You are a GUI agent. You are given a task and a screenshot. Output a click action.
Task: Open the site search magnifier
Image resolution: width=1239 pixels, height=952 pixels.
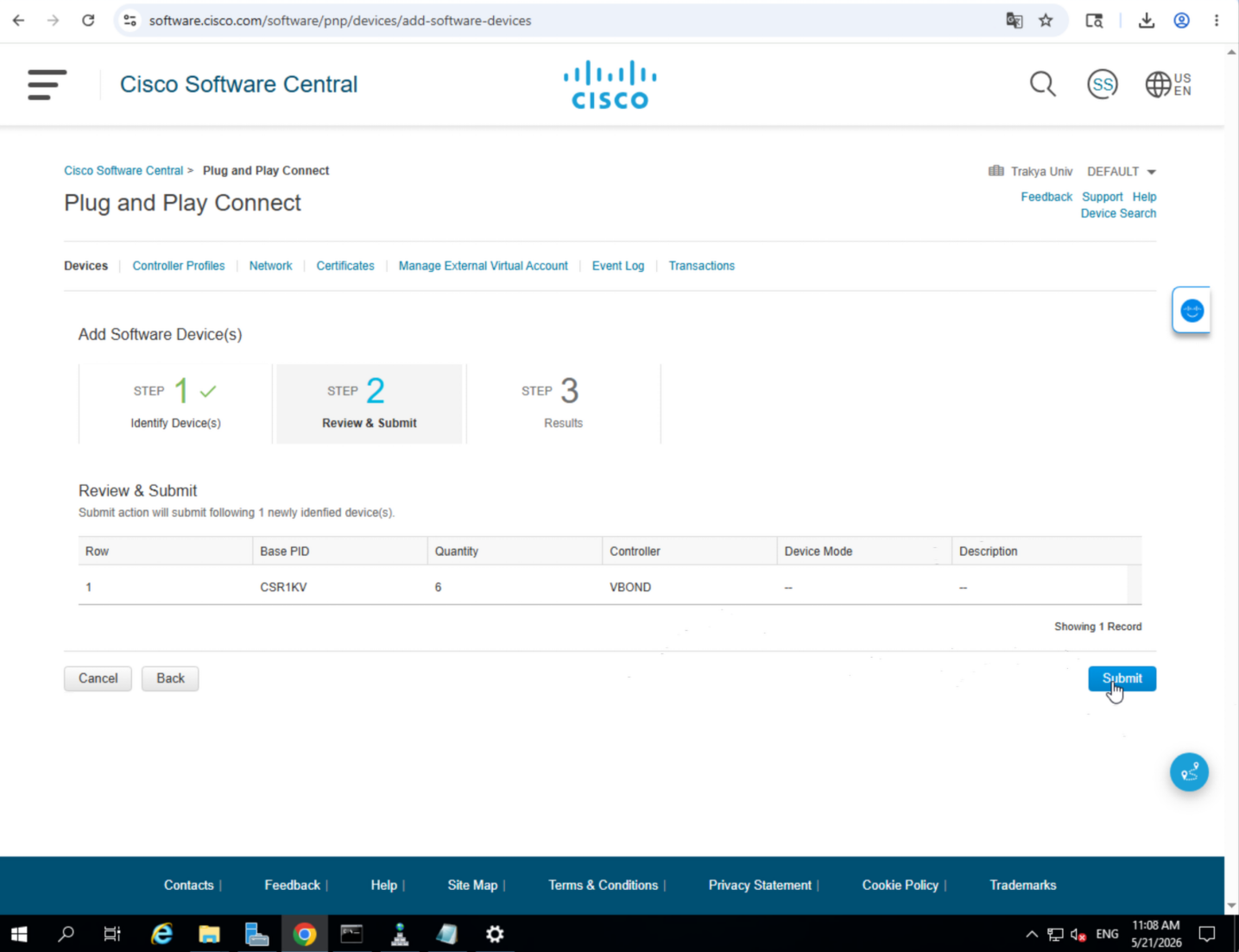pyautogui.click(x=1043, y=85)
